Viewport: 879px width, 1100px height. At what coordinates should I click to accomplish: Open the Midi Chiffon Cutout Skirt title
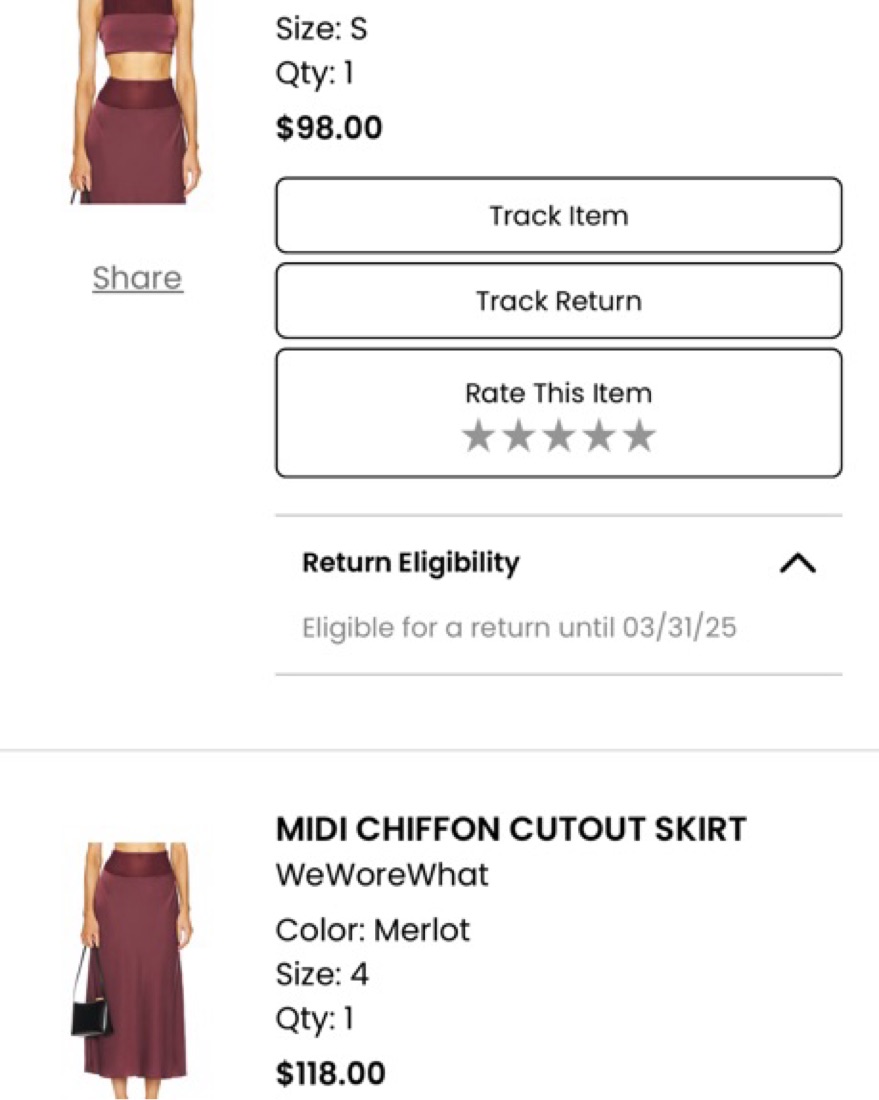pyautogui.click(x=511, y=829)
